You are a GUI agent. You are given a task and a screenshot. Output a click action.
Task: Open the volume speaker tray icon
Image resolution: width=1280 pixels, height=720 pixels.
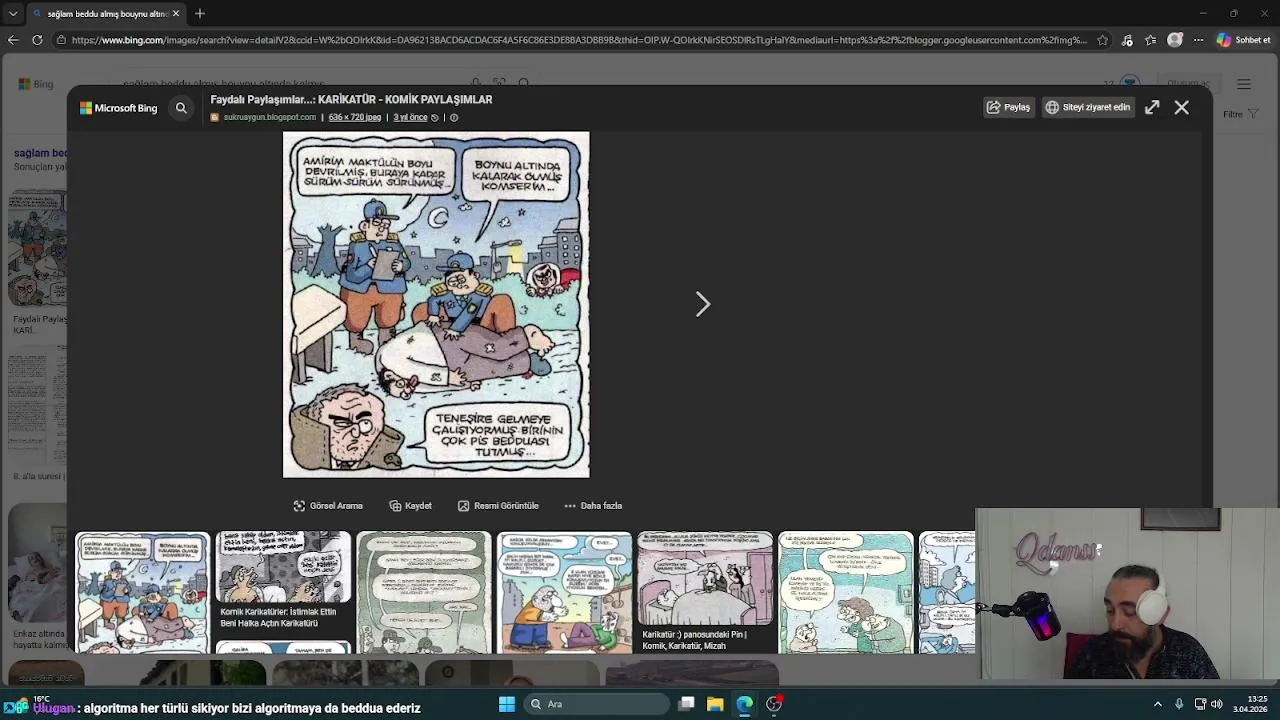(x=1217, y=704)
